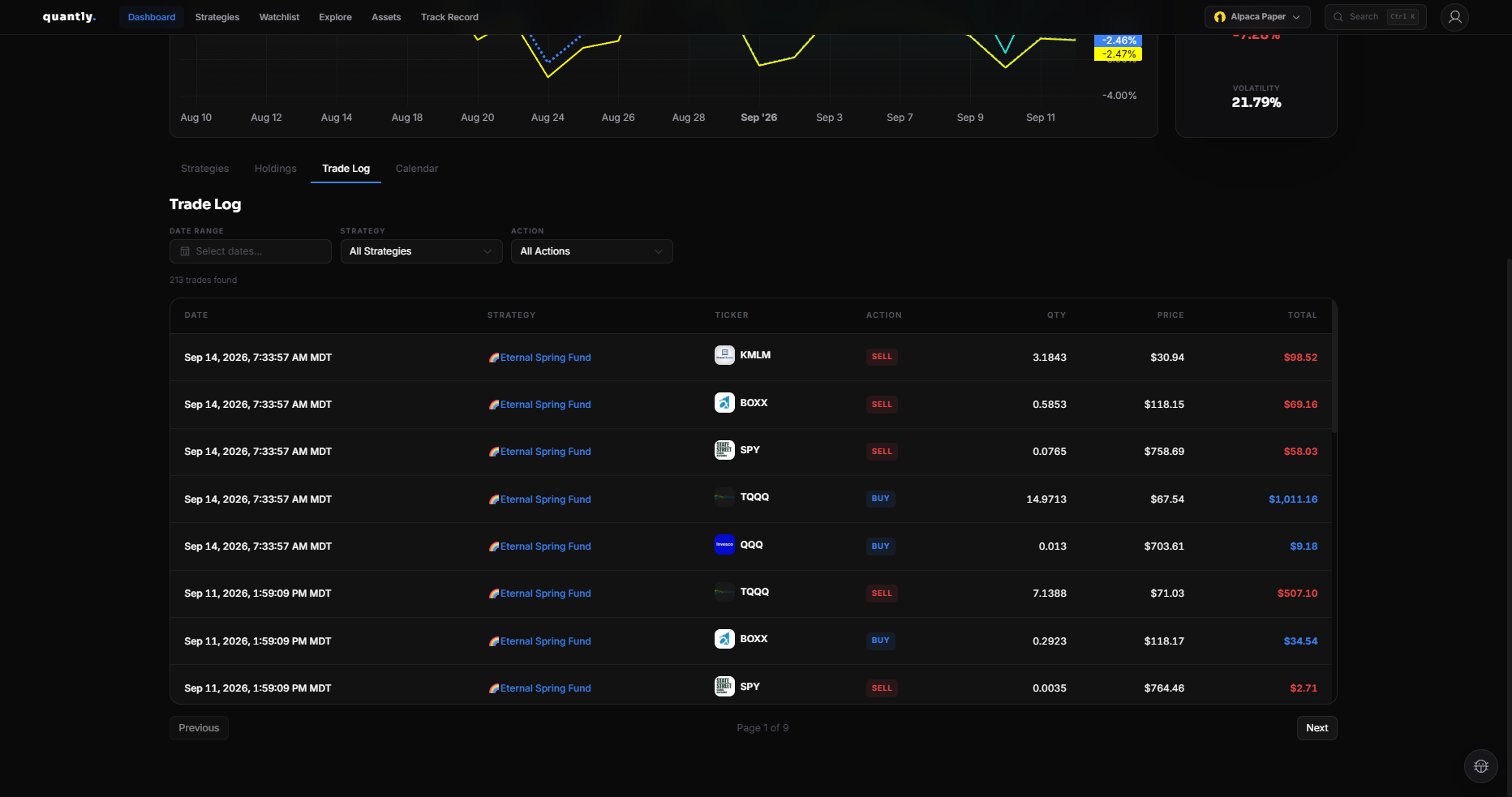The image size is (1512, 797).
Task: Click the rainbow icon in the KMLM row
Action: 493,358
